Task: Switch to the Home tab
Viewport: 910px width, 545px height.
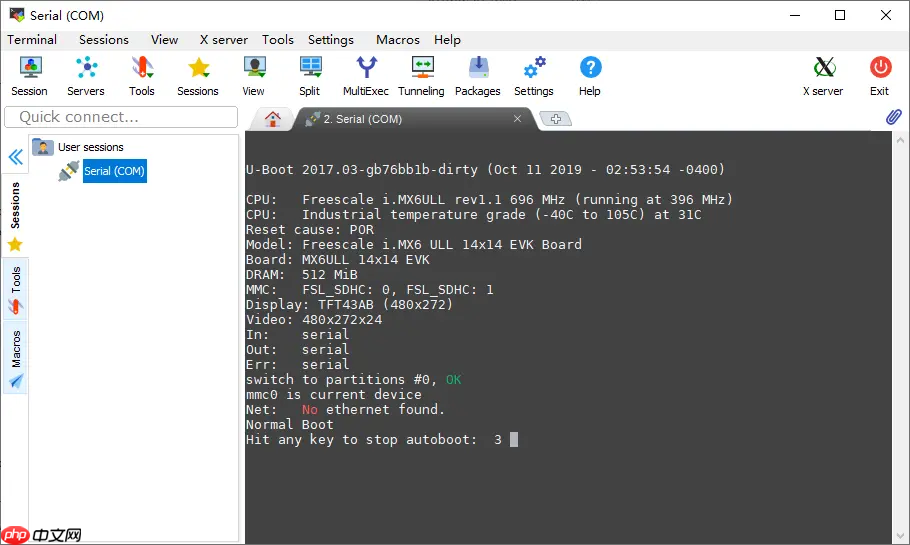Action: tap(272, 118)
